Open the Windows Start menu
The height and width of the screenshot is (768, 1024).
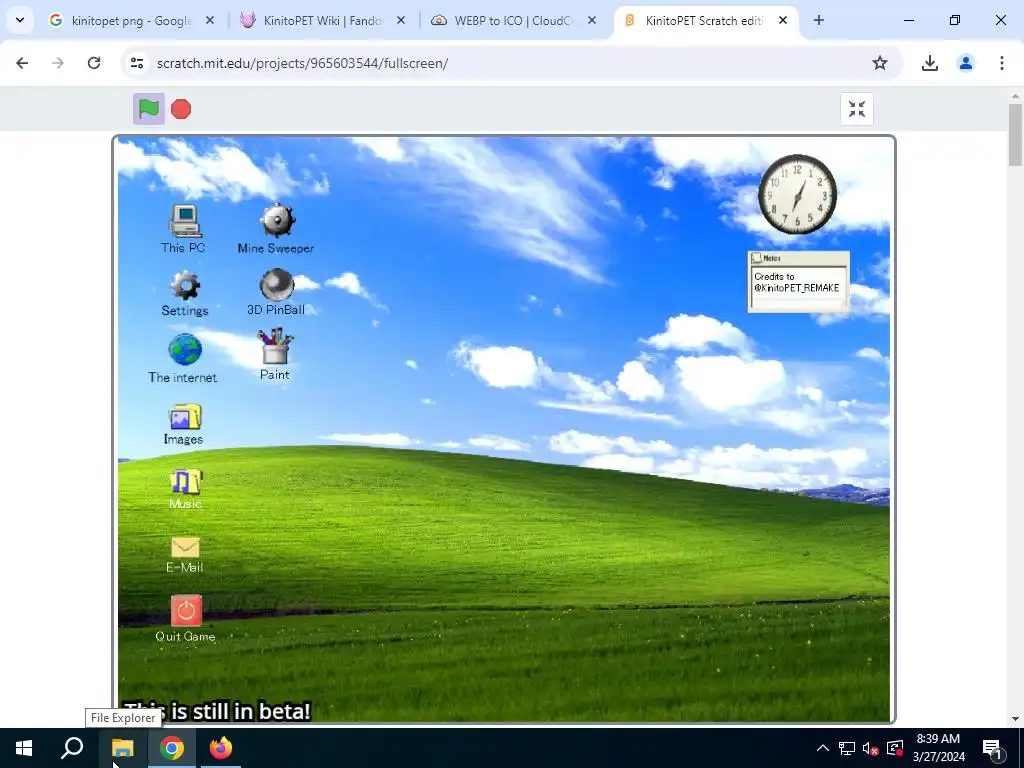(x=24, y=748)
